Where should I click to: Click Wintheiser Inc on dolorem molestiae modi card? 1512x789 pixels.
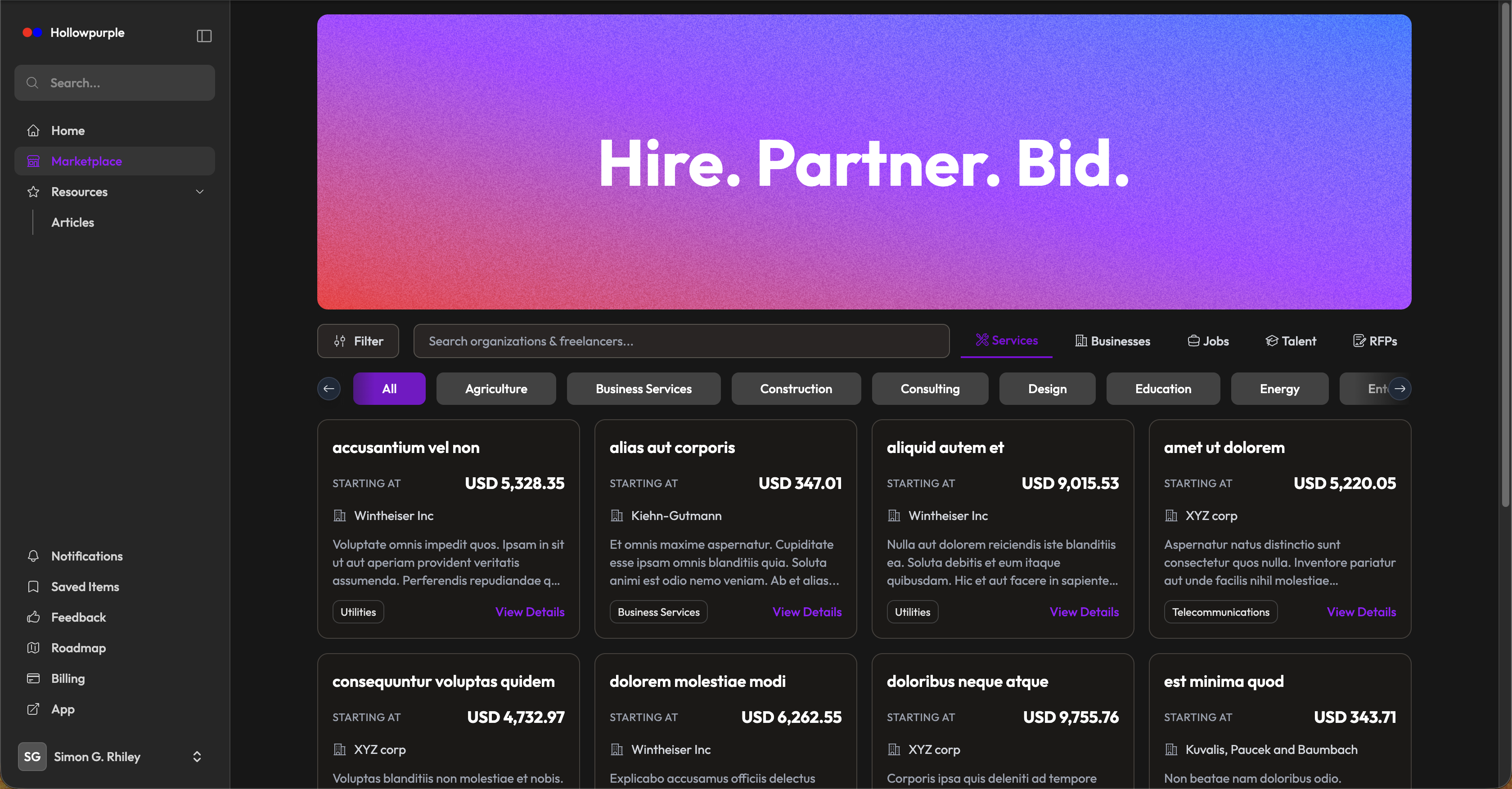pyautogui.click(x=671, y=750)
